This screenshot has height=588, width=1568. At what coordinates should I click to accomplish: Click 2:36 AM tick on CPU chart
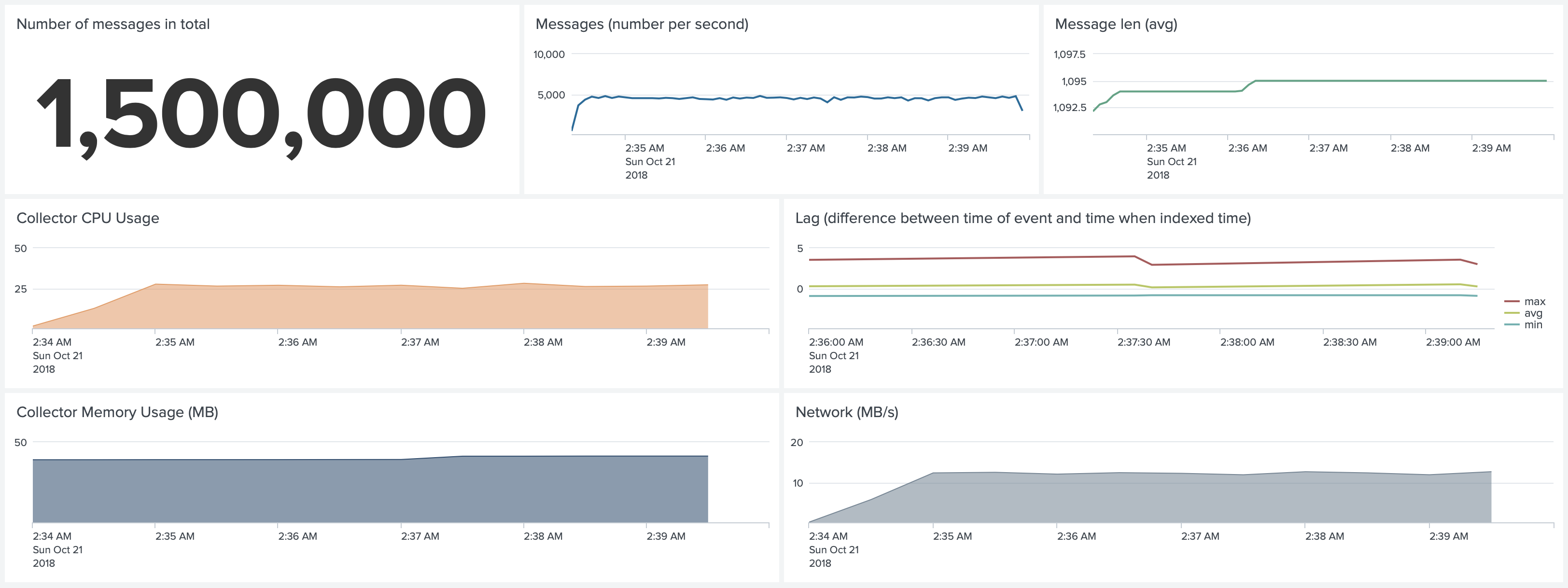click(x=297, y=342)
